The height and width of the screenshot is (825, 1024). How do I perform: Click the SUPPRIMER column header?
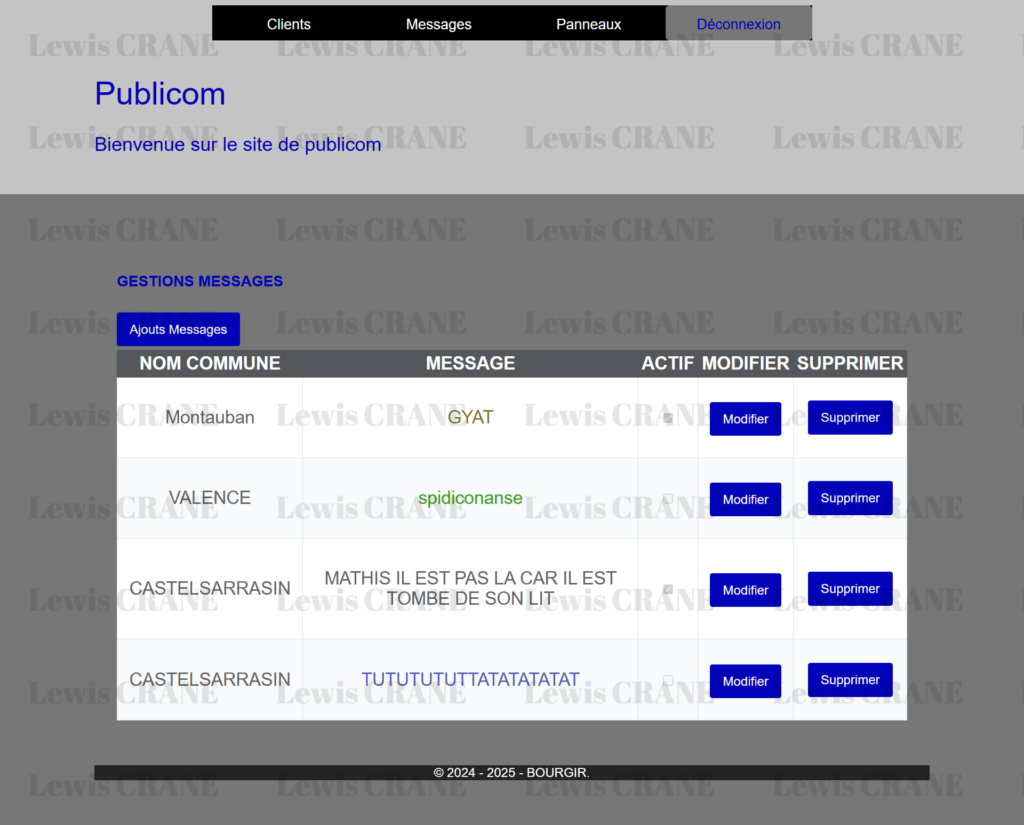(850, 363)
